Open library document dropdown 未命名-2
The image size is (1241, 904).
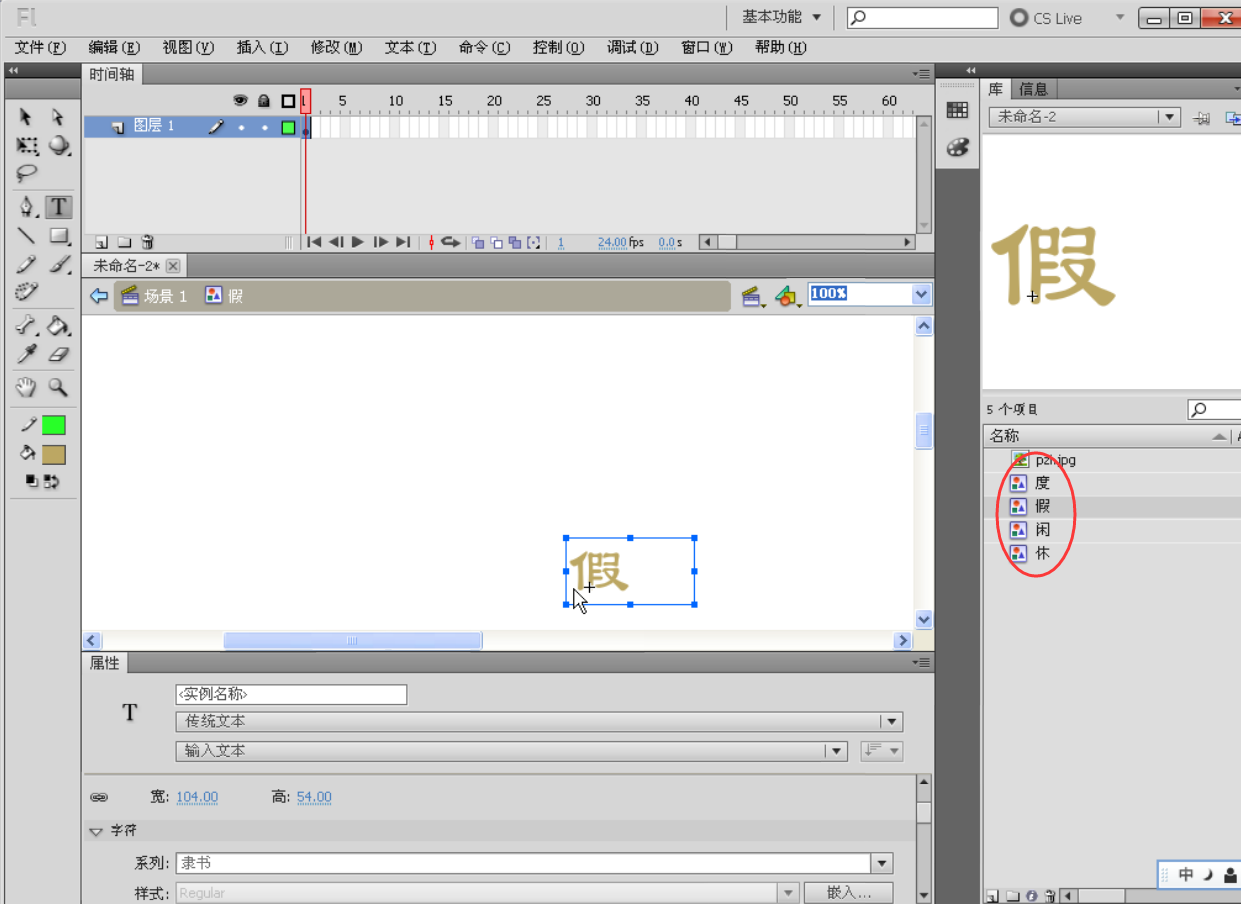[1085, 117]
